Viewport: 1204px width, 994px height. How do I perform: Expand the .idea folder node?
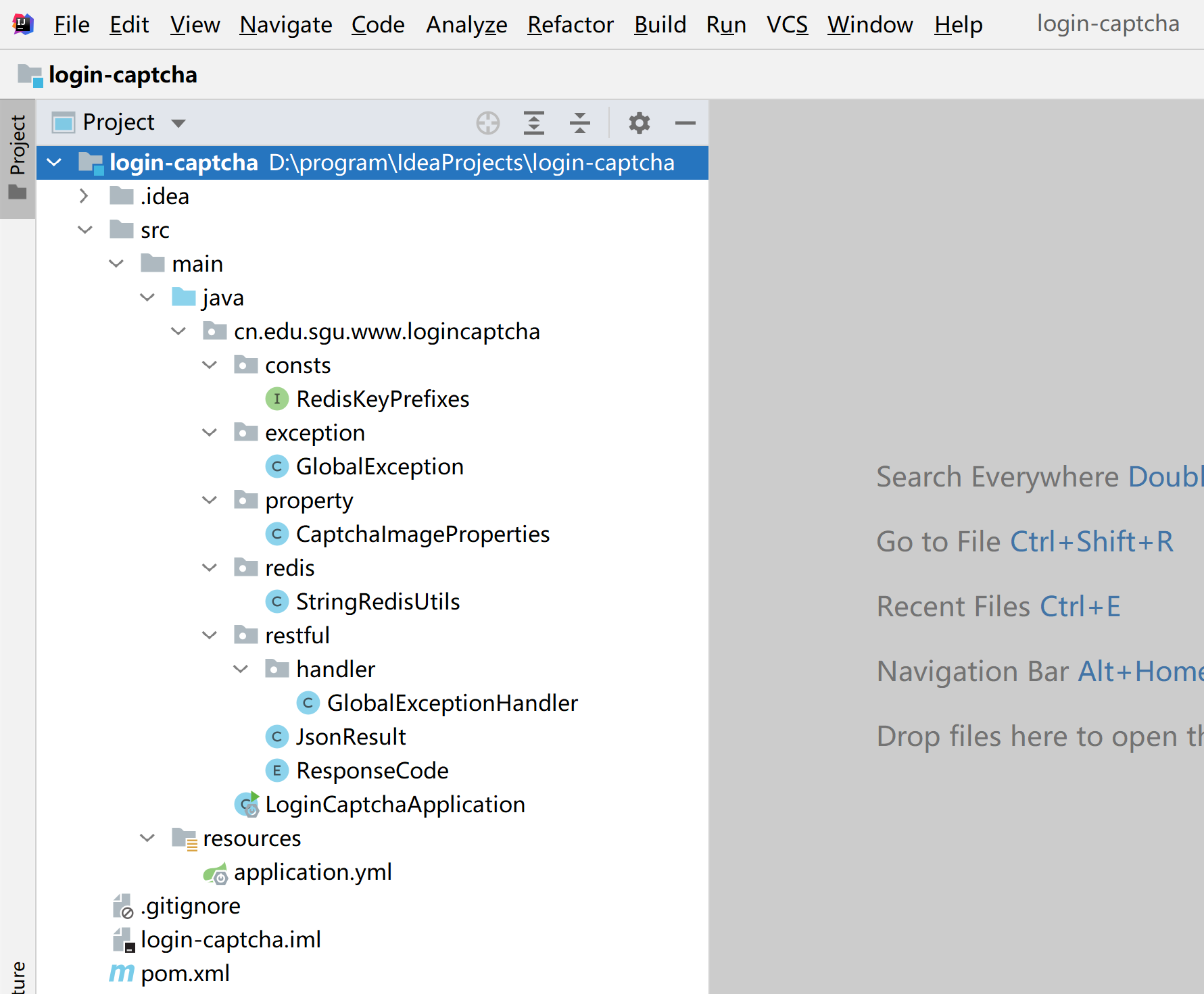85,195
